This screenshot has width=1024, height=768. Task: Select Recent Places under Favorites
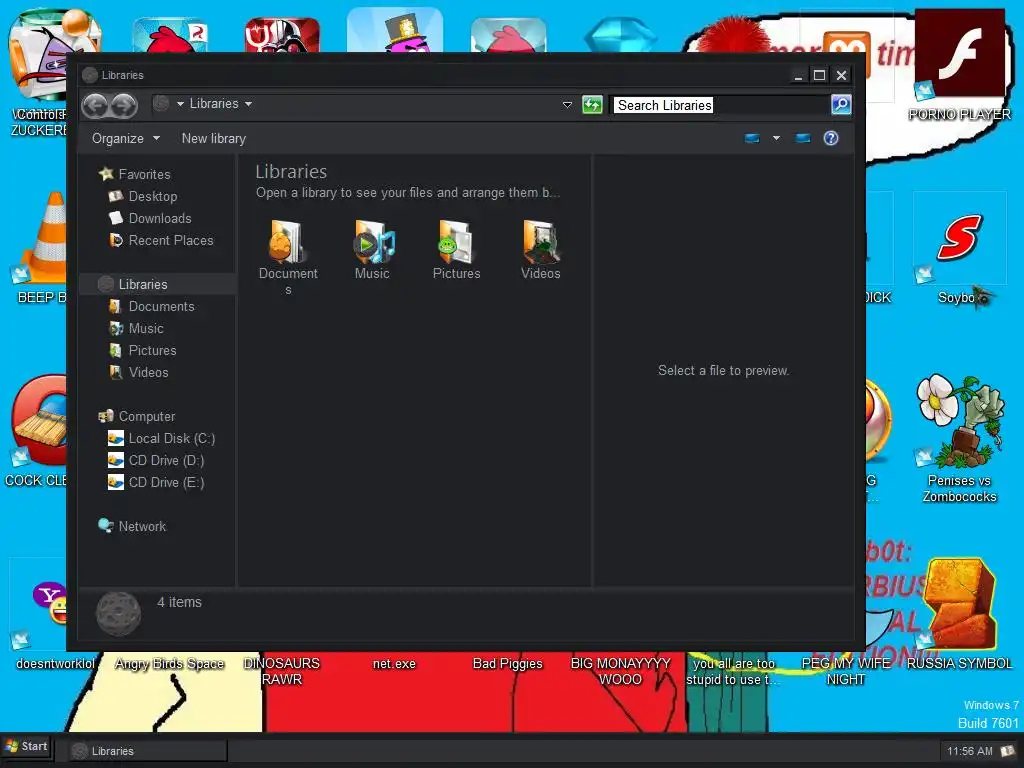(170, 240)
